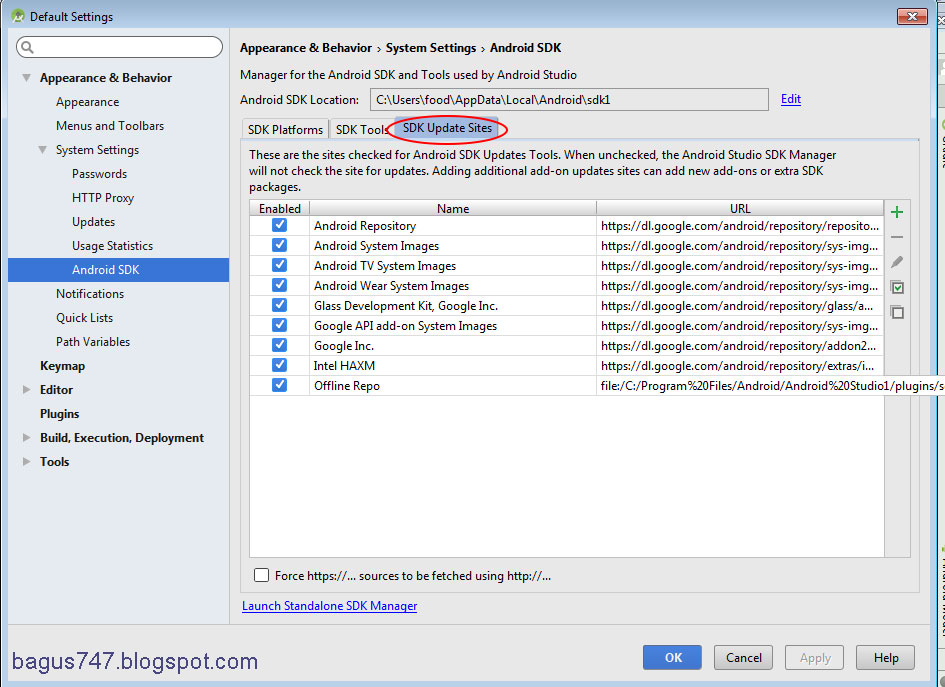Click the URL column header
The height and width of the screenshot is (687, 945).
point(740,209)
